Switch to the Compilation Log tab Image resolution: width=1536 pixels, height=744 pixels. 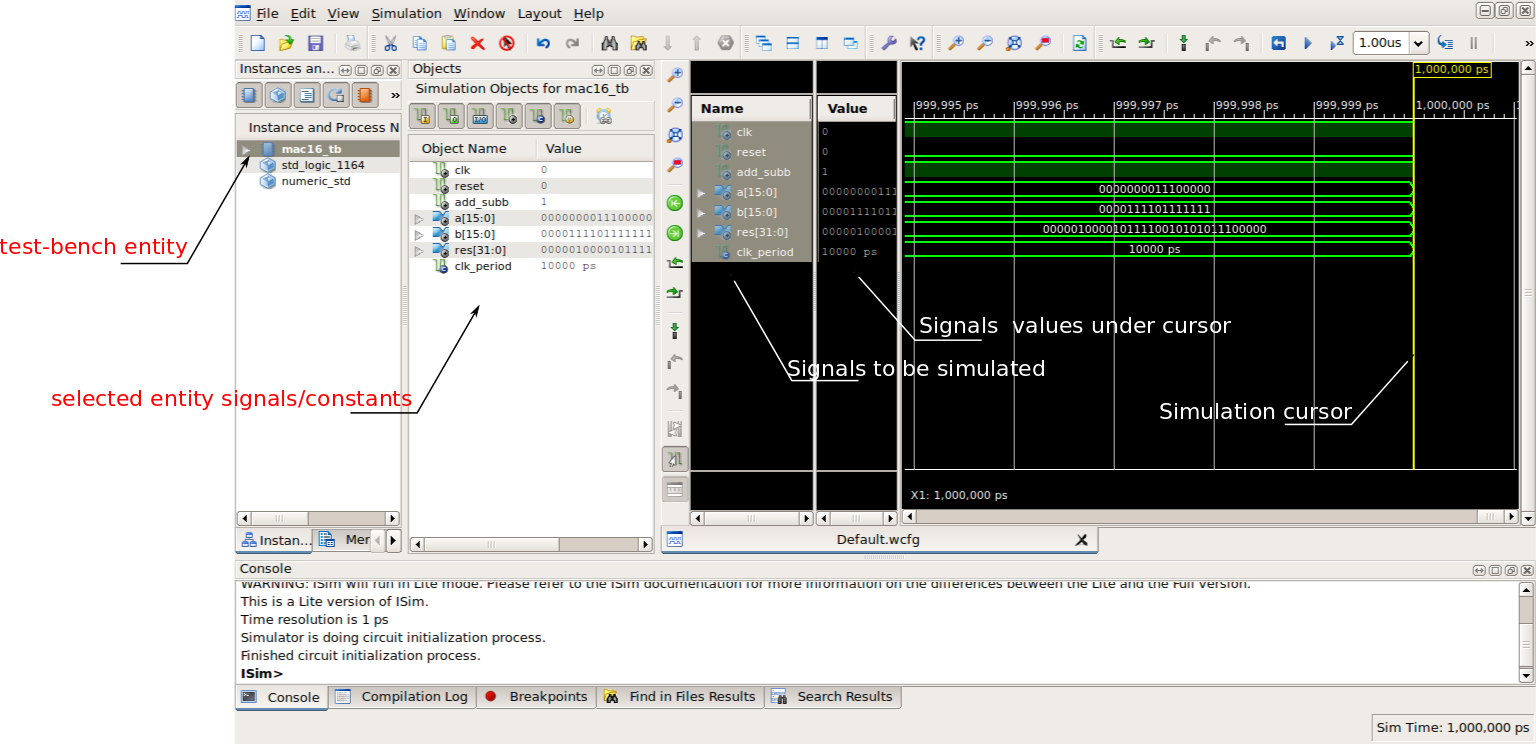(x=402, y=697)
